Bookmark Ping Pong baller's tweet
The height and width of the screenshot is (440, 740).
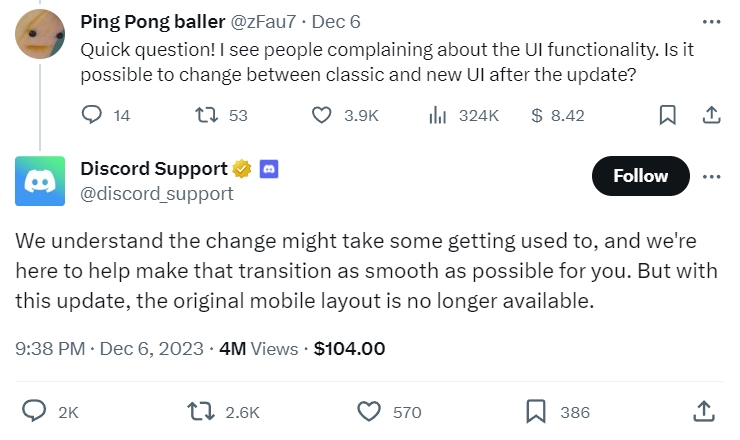[667, 116]
